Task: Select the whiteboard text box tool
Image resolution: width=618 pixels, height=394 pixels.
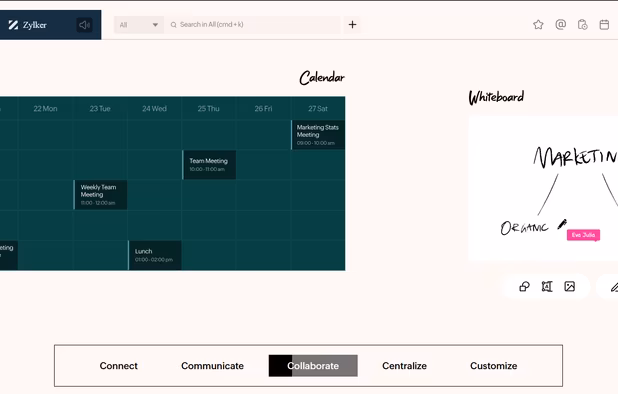Action: (x=547, y=286)
